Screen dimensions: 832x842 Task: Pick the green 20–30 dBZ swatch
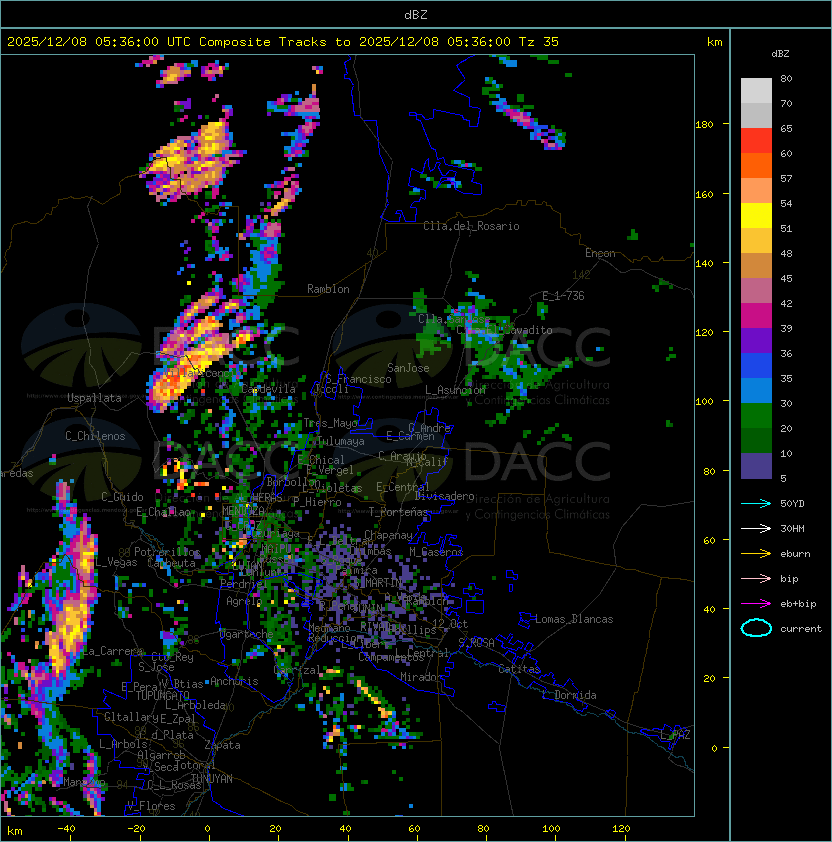(756, 416)
